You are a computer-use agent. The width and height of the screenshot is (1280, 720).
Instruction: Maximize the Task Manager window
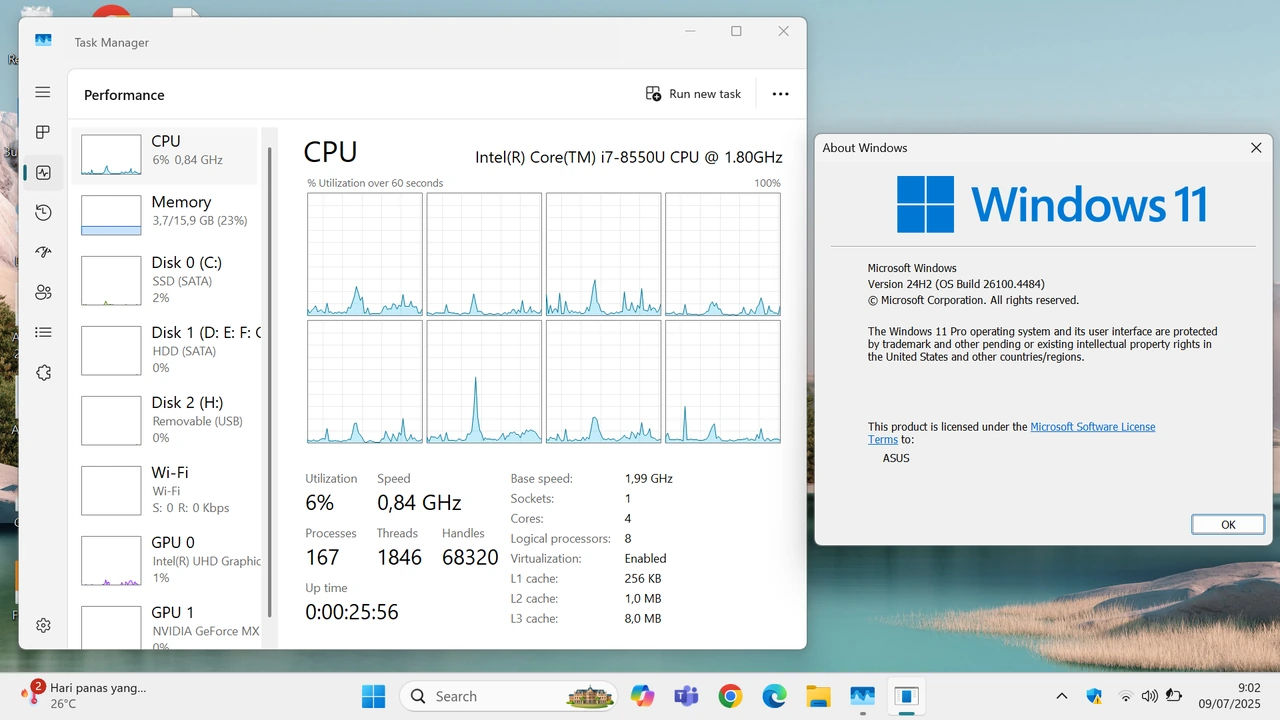pyautogui.click(x=736, y=32)
